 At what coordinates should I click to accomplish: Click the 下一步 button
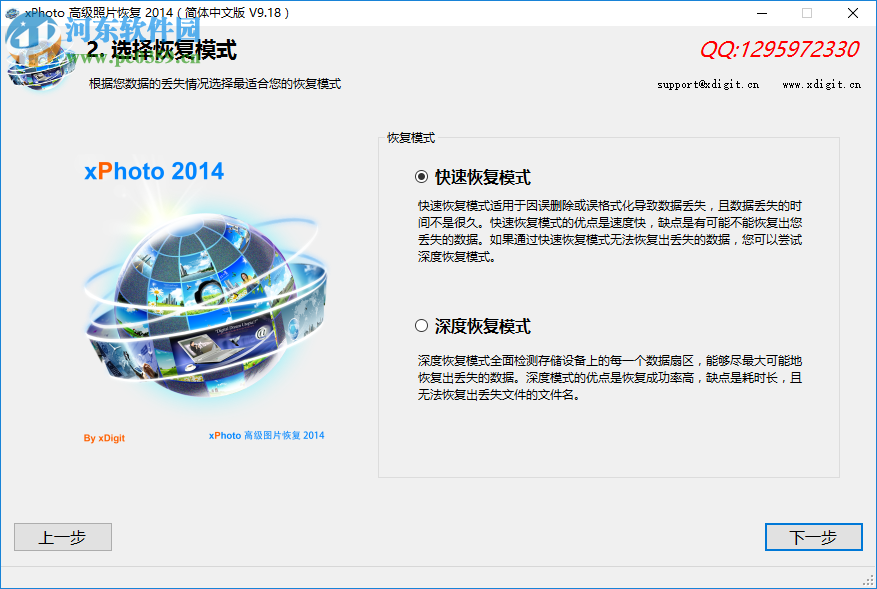coord(813,537)
